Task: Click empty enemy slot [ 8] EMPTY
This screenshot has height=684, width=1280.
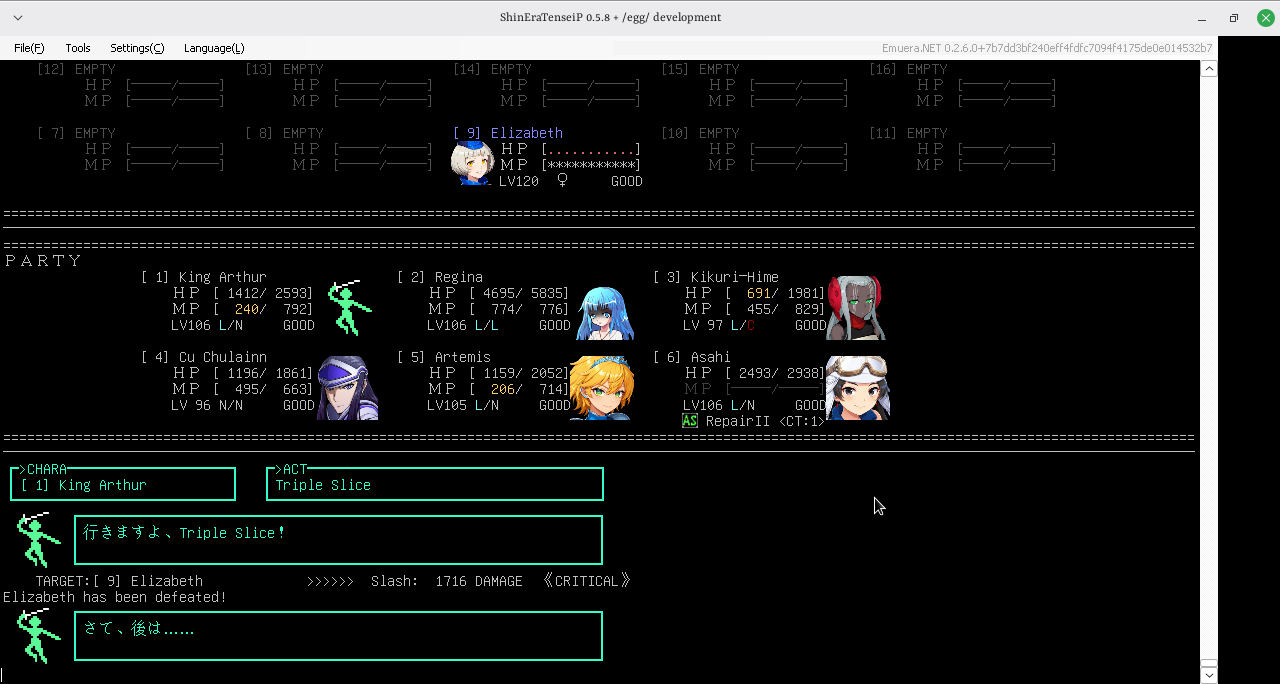Action: click(x=284, y=133)
